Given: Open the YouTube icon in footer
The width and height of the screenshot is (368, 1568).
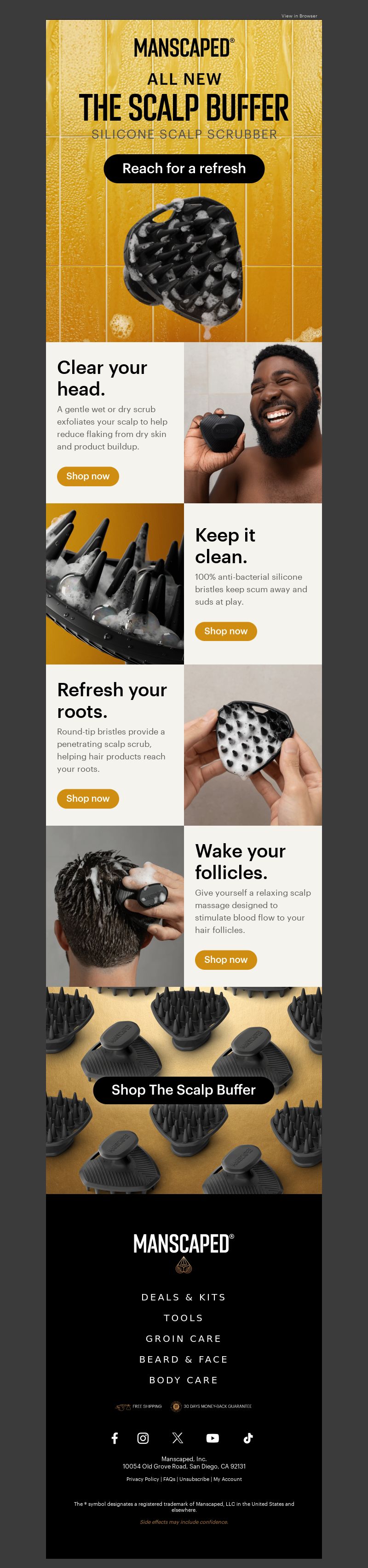Looking at the screenshot, I should click(212, 1438).
